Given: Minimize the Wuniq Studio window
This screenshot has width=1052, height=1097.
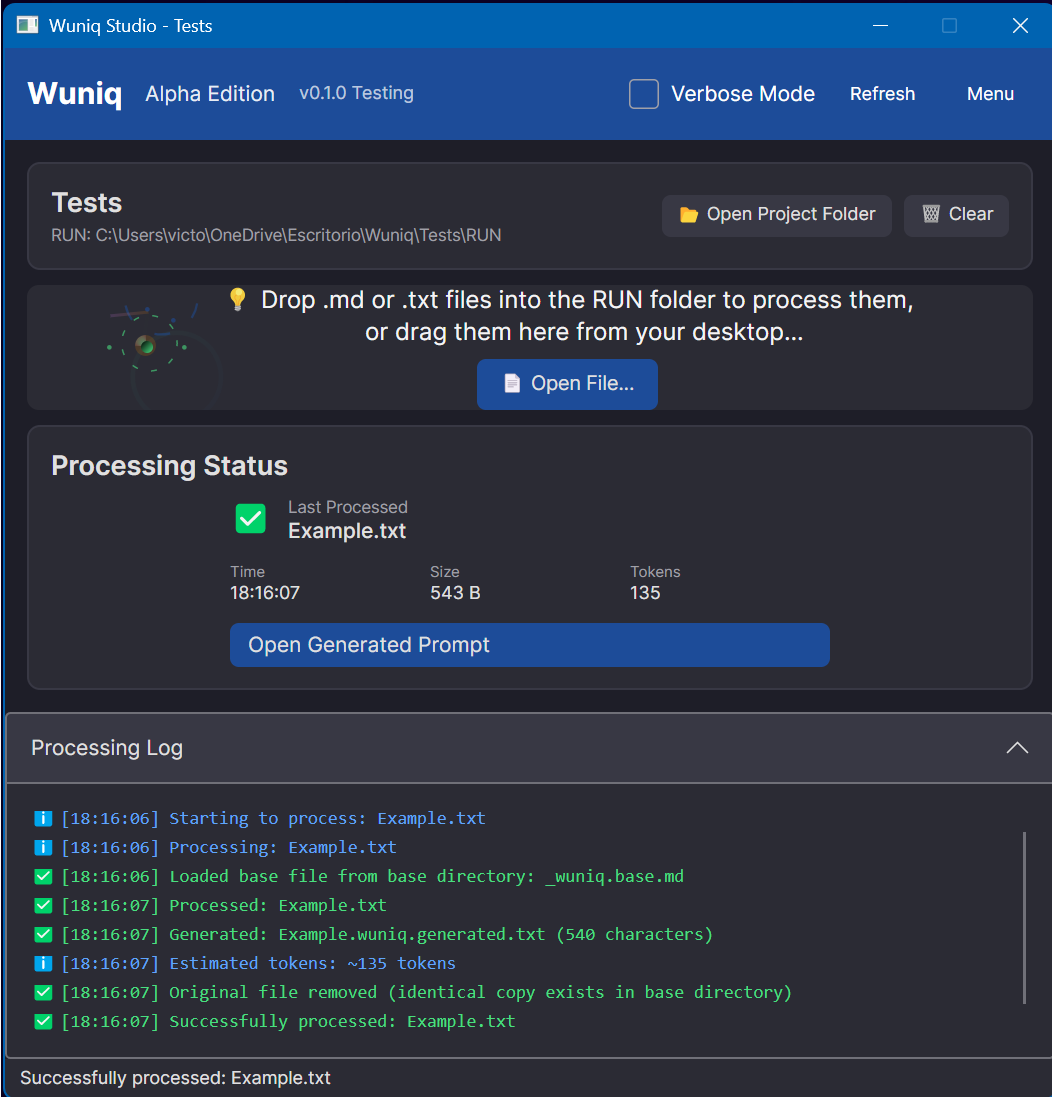Looking at the screenshot, I should 881,26.
